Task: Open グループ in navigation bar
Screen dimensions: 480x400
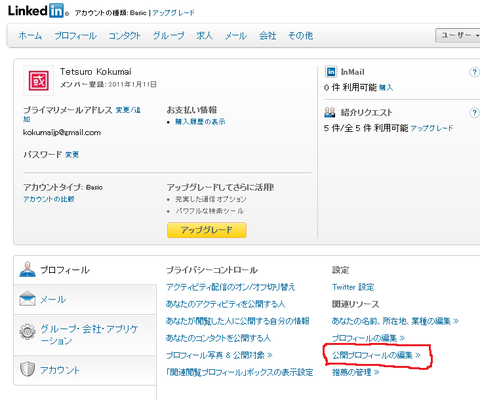Action: pyautogui.click(x=168, y=36)
